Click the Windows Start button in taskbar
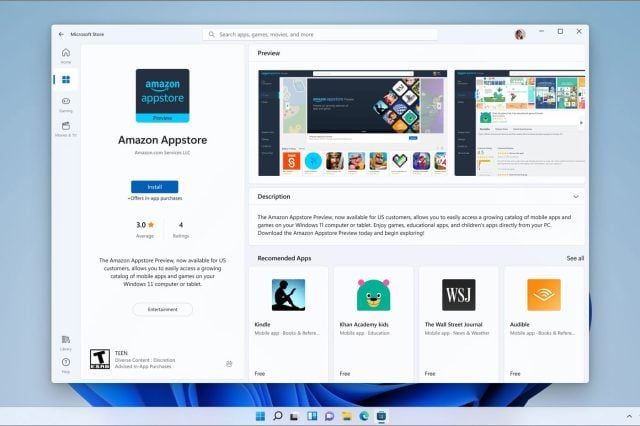640x426 pixels. tap(260, 416)
